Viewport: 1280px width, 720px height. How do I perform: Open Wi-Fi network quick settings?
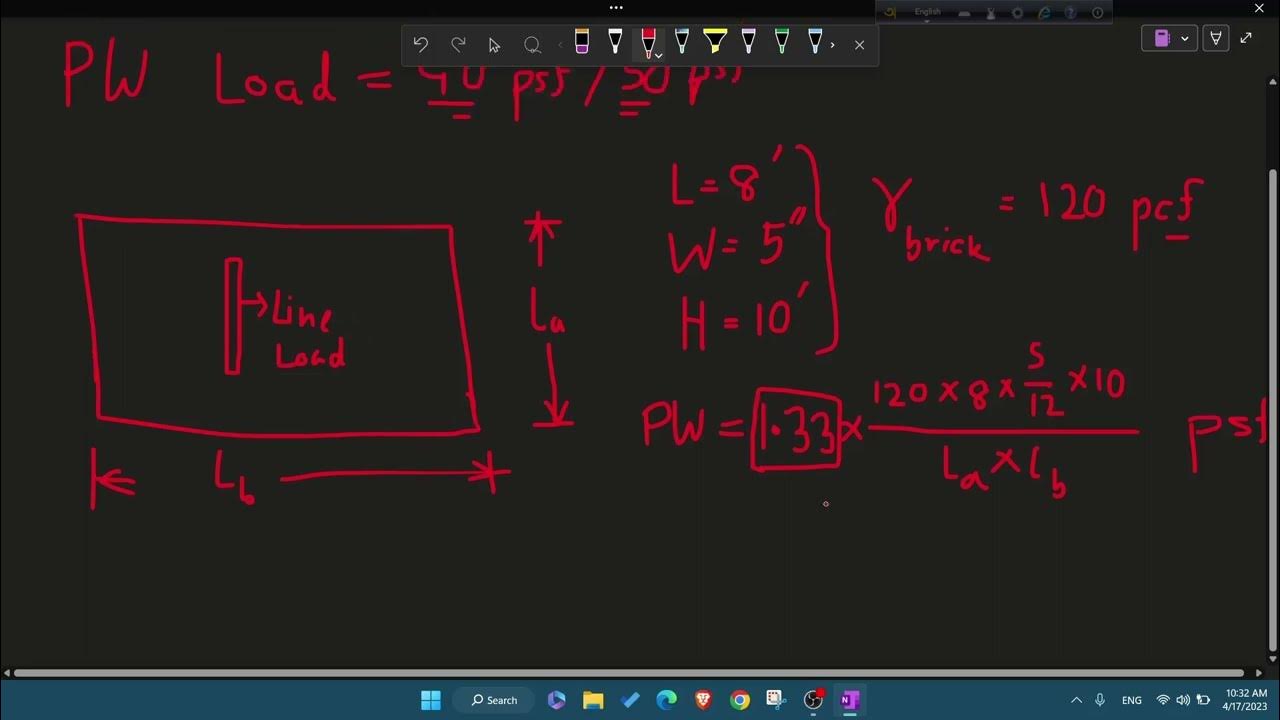click(x=1163, y=700)
